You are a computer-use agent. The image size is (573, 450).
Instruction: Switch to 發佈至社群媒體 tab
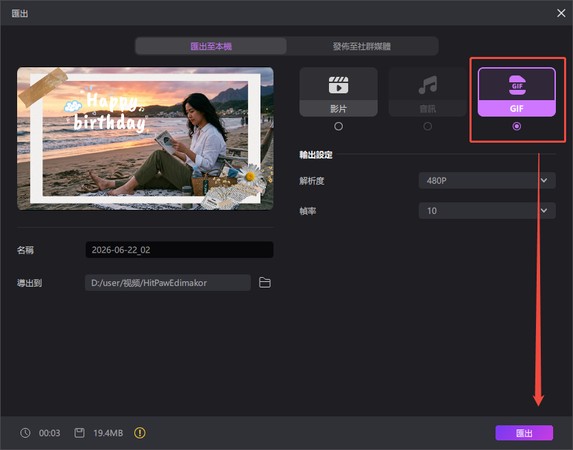tap(362, 46)
